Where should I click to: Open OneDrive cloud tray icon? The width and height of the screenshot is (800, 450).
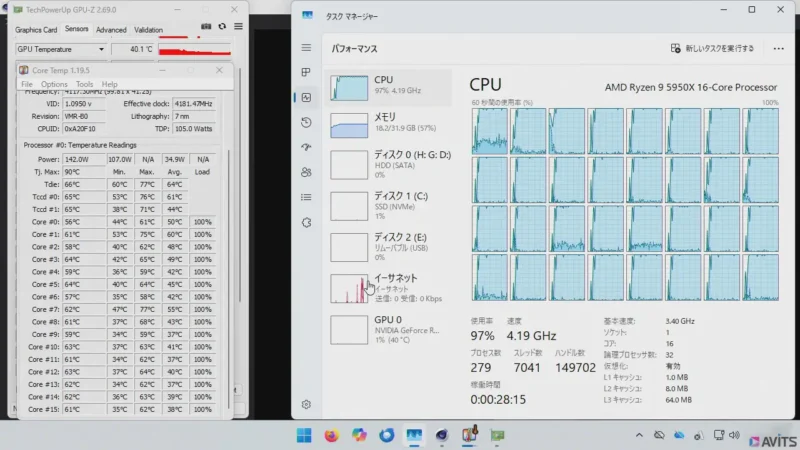(x=679, y=435)
